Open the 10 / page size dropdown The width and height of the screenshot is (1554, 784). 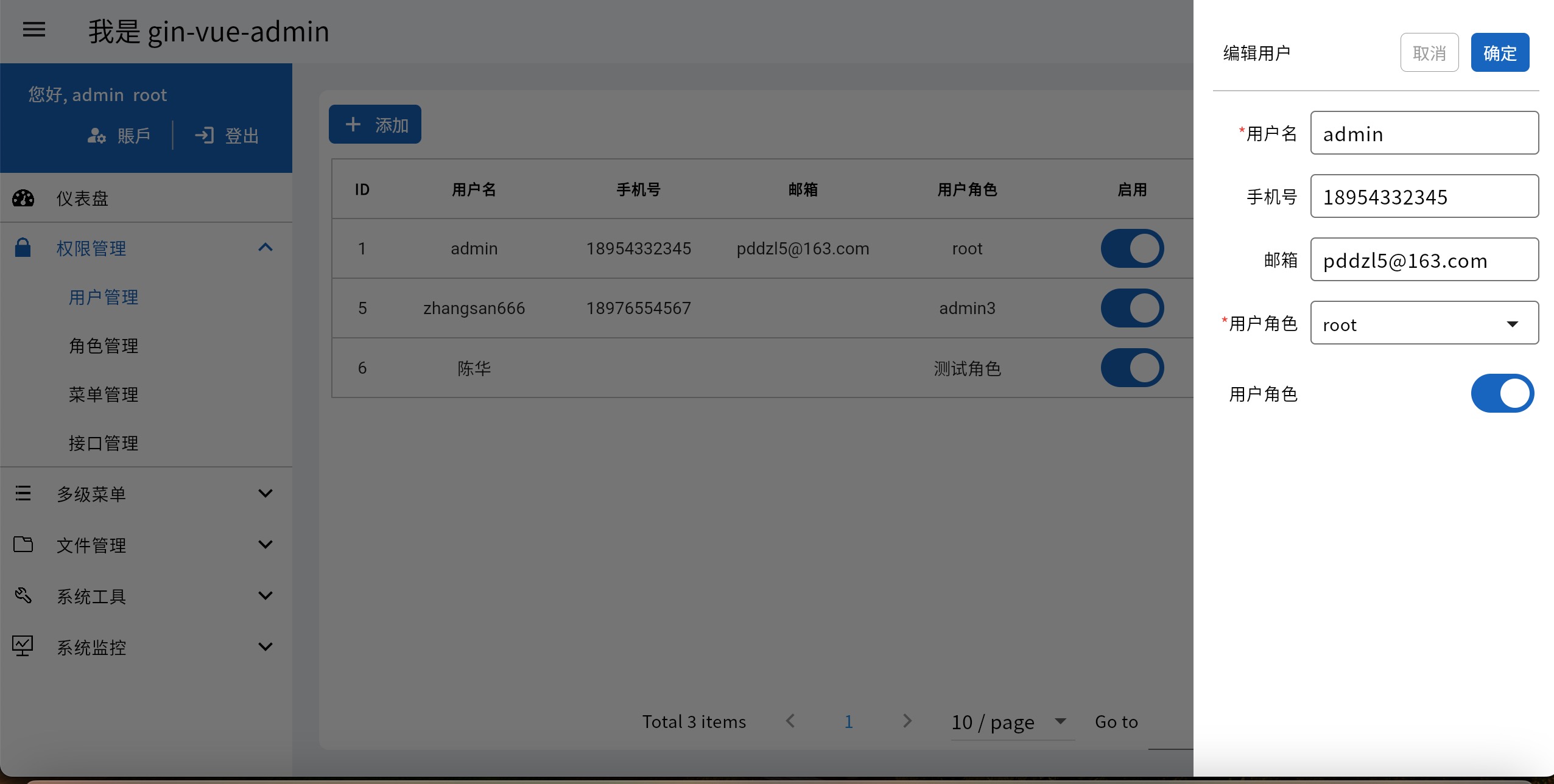pos(1011,722)
